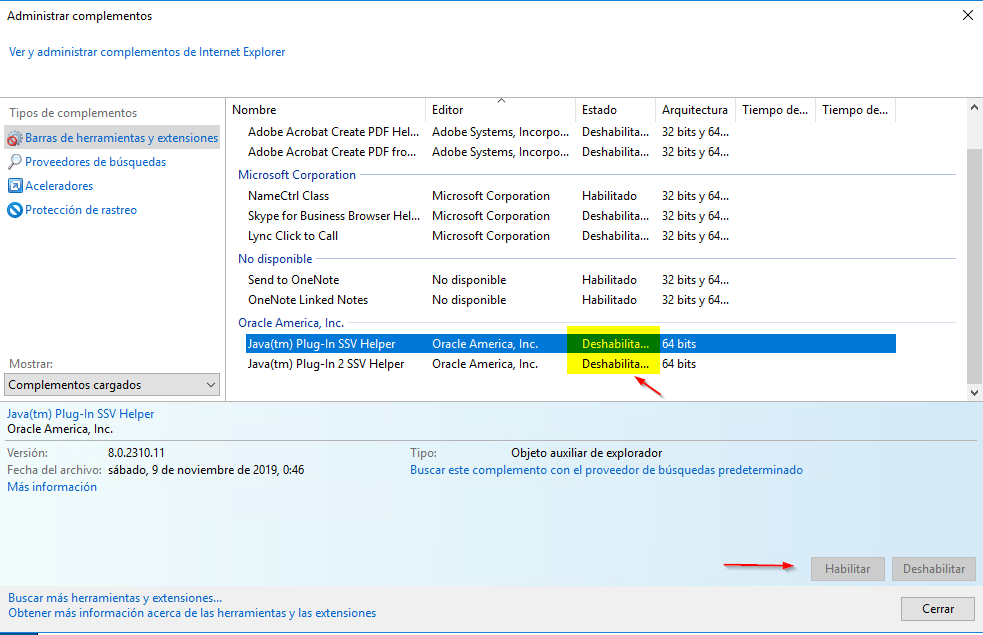983x635 pixels.
Task: Click the search providers magnifier icon
Action: (15, 162)
